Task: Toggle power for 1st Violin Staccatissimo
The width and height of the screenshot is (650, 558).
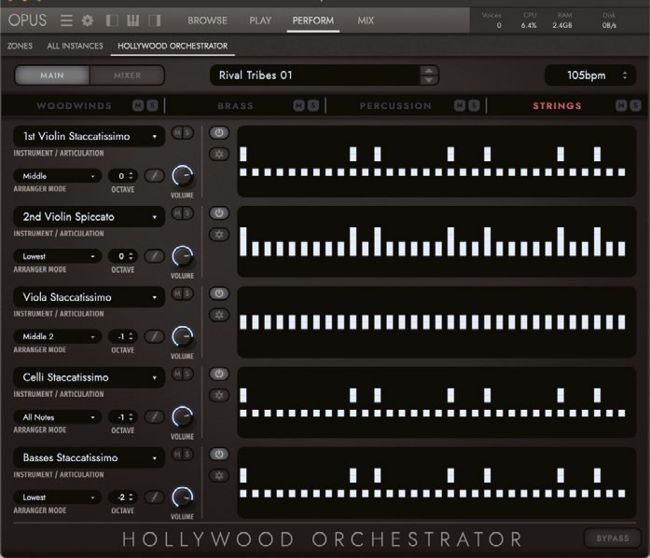Action: click(x=219, y=133)
